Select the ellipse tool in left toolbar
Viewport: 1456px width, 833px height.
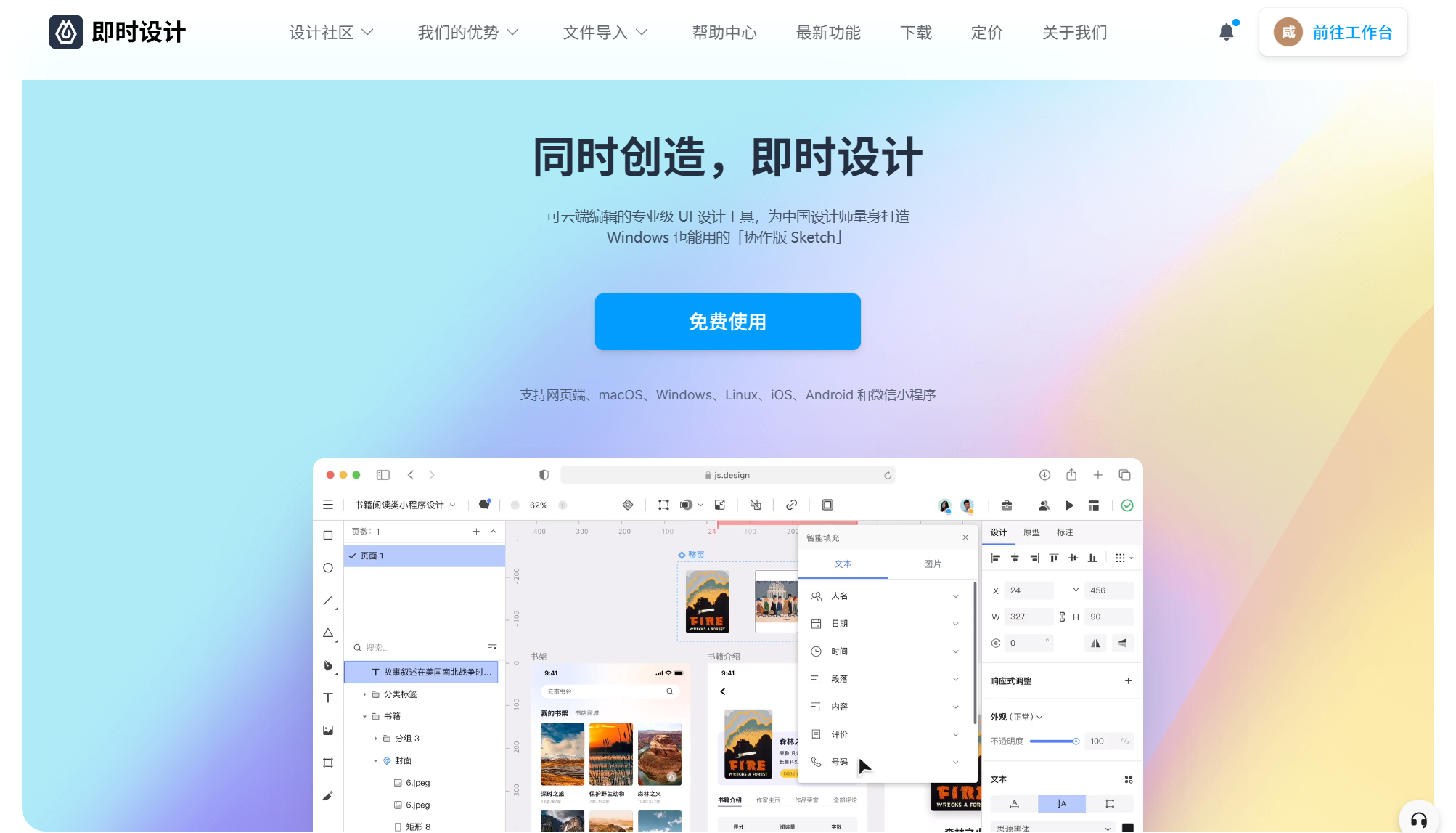[x=328, y=568]
